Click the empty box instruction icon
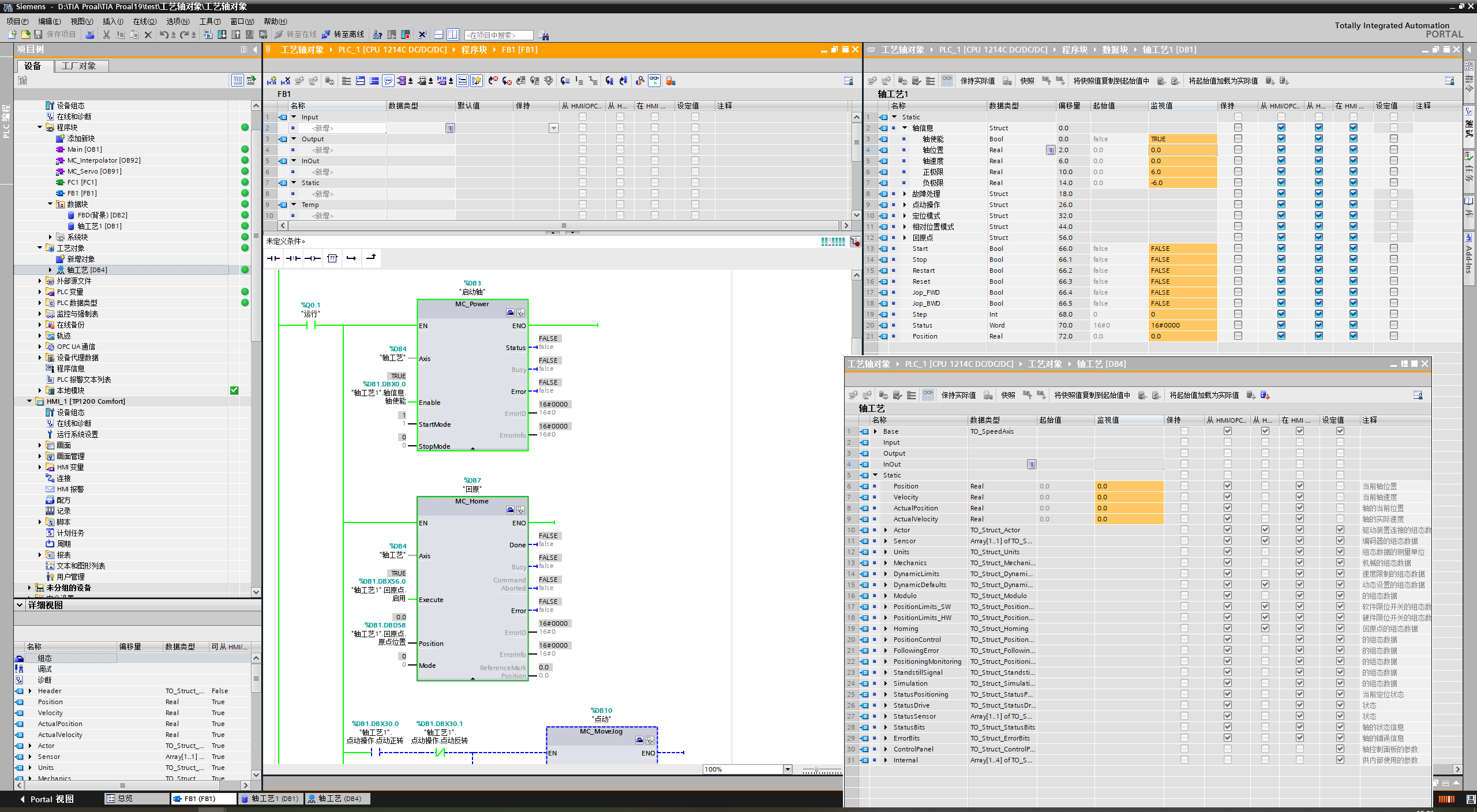The width and height of the screenshot is (1477, 812). tap(332, 258)
